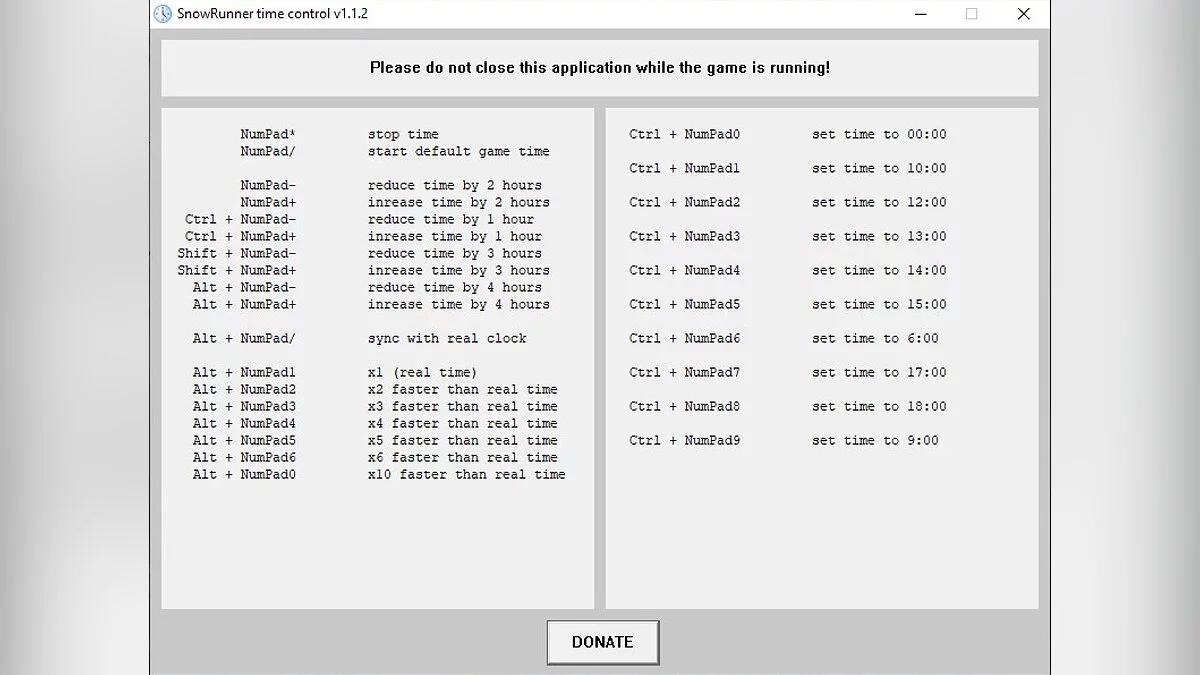Click "x3 faster than real time" line
The image size is (1200, 675).
tap(463, 406)
